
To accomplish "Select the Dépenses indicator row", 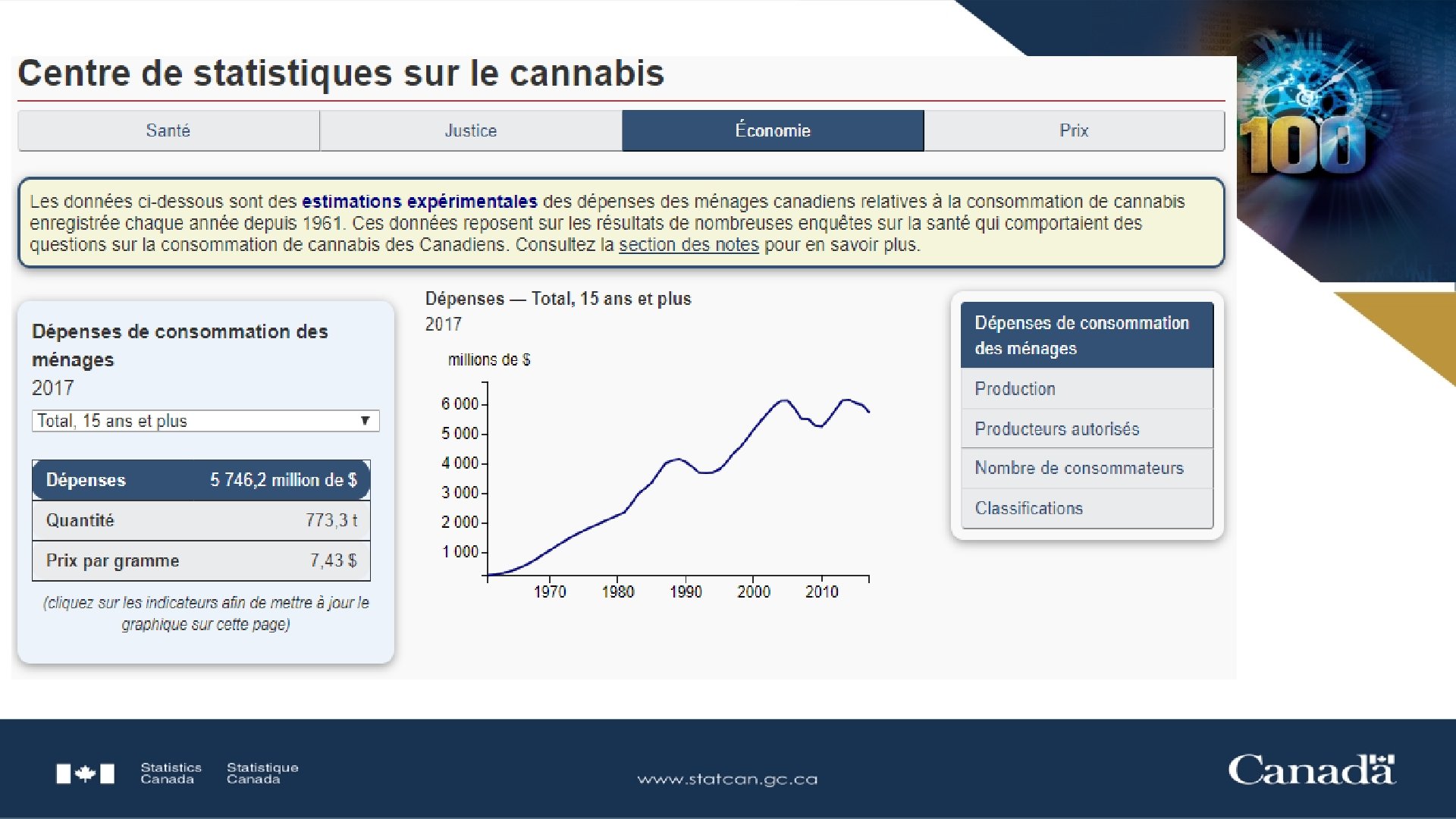I will (201, 480).
